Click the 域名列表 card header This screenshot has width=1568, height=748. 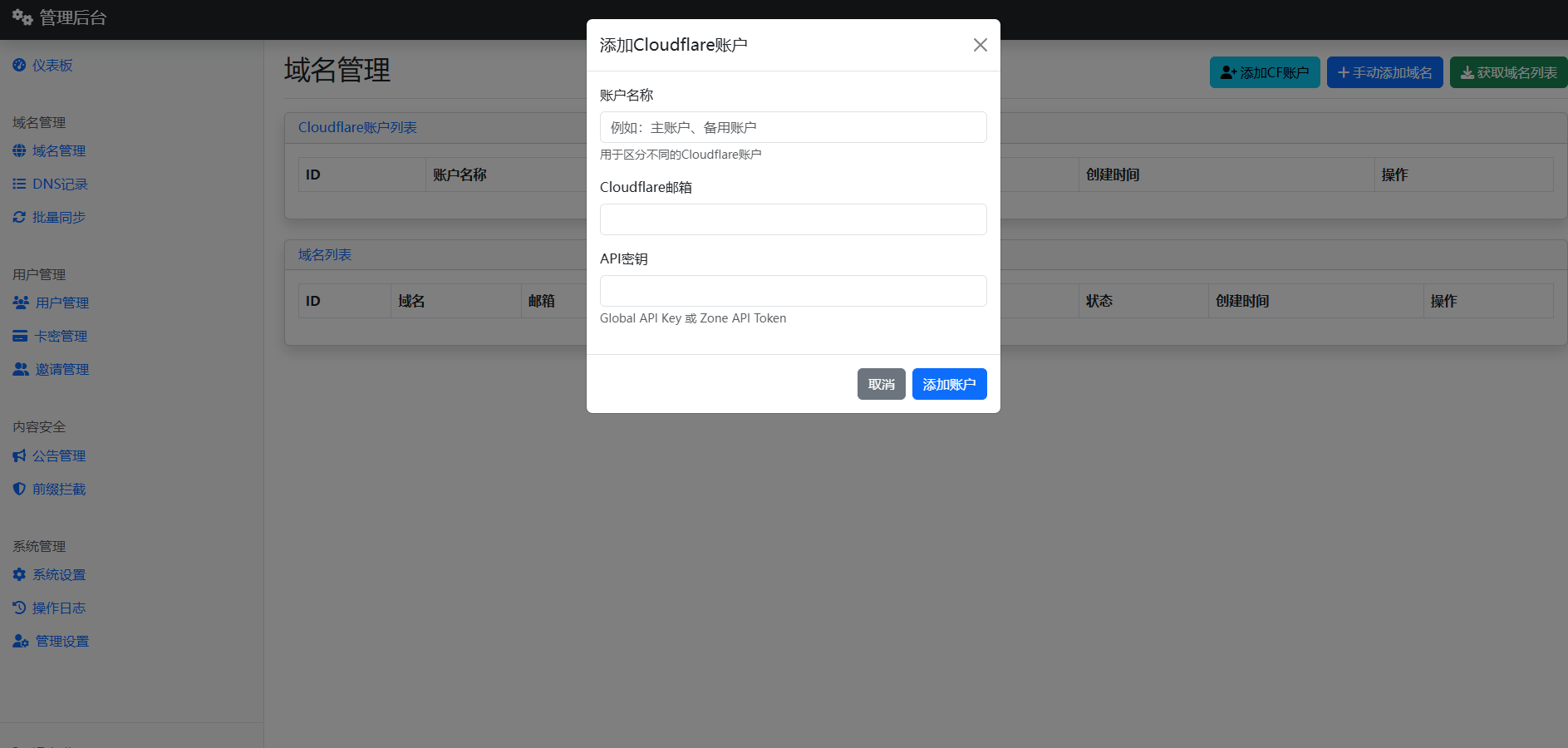coord(325,254)
